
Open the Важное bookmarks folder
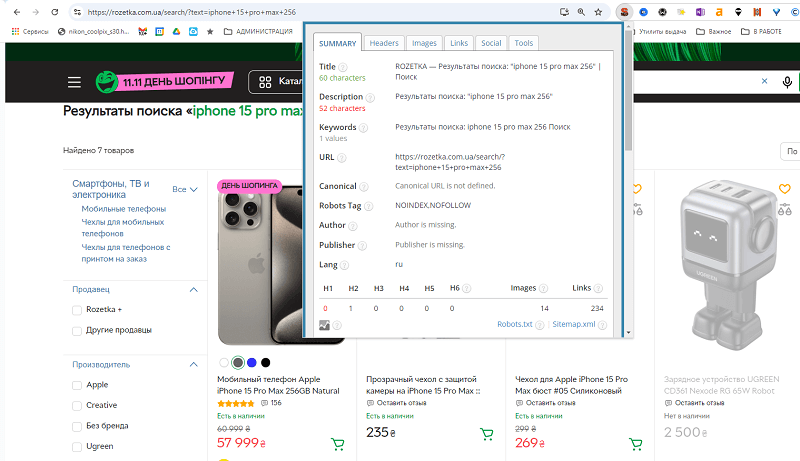pos(714,32)
